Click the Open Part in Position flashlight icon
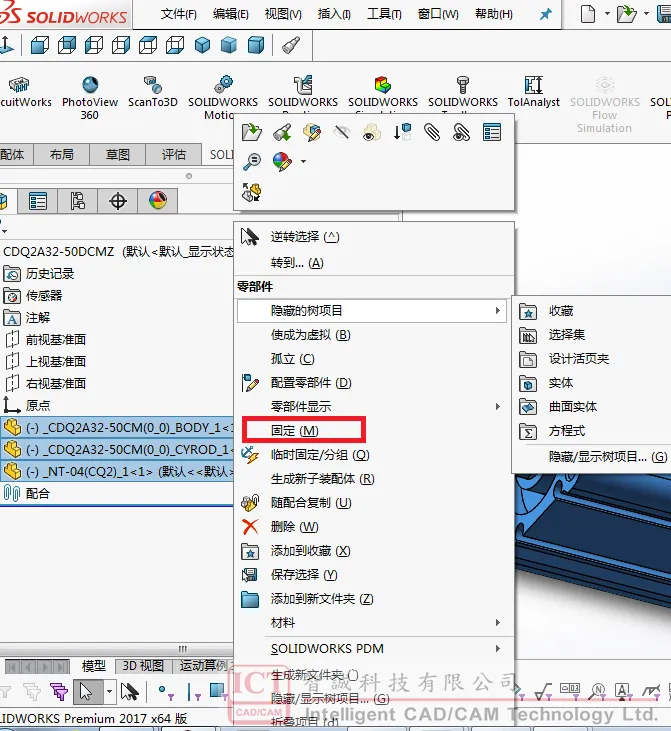Image resolution: width=671 pixels, height=731 pixels. pos(282,132)
